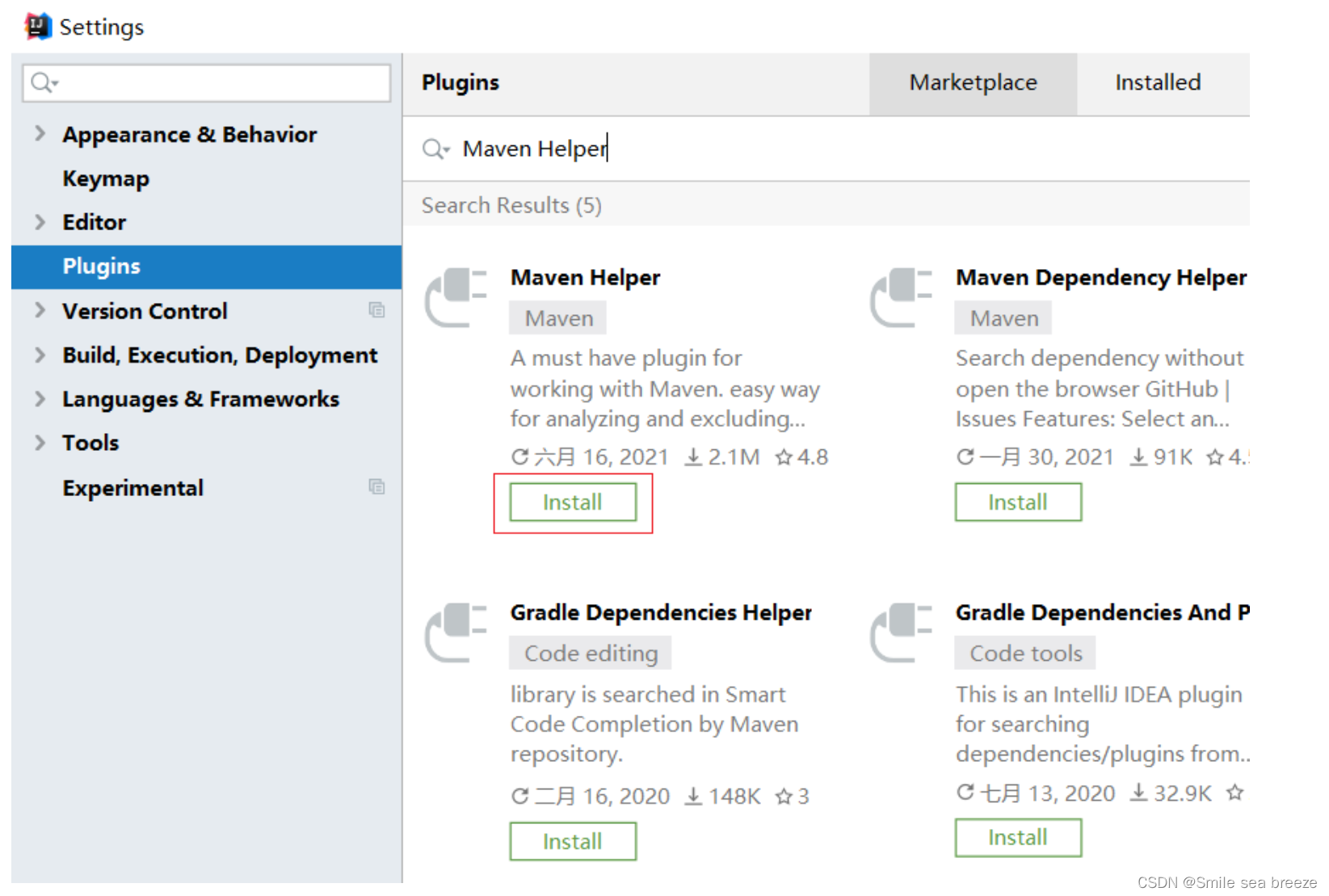The image size is (1329, 896).
Task: Expand the Editor settings node
Action: [40, 221]
